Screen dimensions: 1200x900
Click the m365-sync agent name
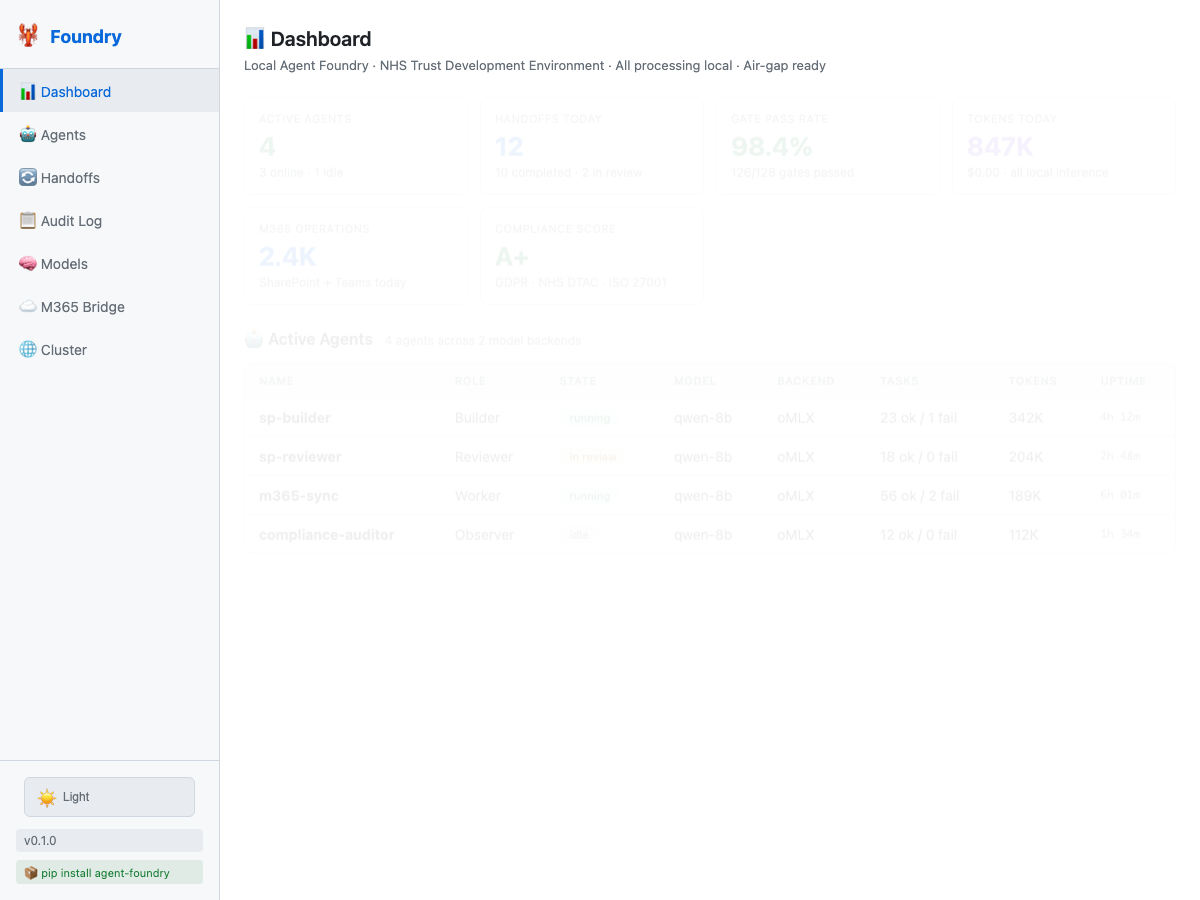tap(299, 496)
